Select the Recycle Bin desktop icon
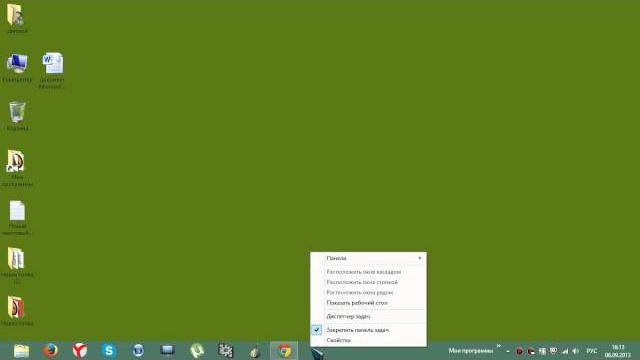Viewport: 640px width, 360px height. pos(17,112)
